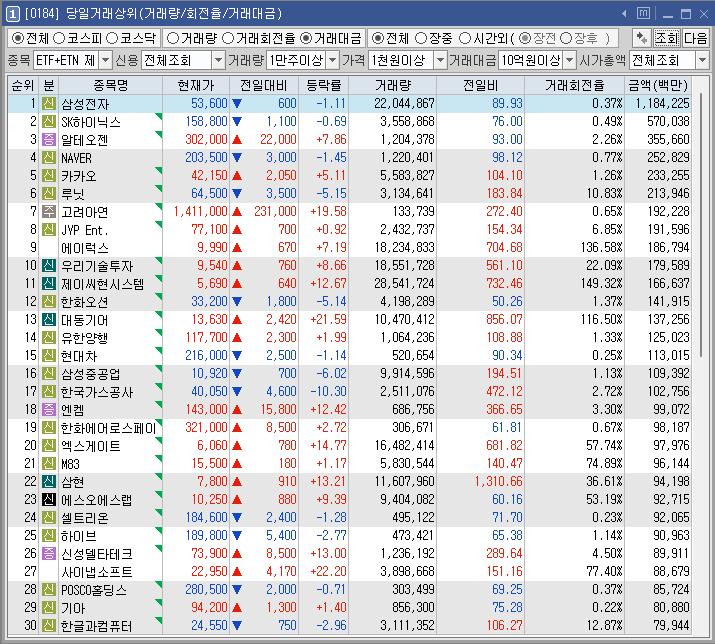Screen dimensions: 715x644
Task: Sort by the 금액(백만) column header
Action: tap(658, 85)
